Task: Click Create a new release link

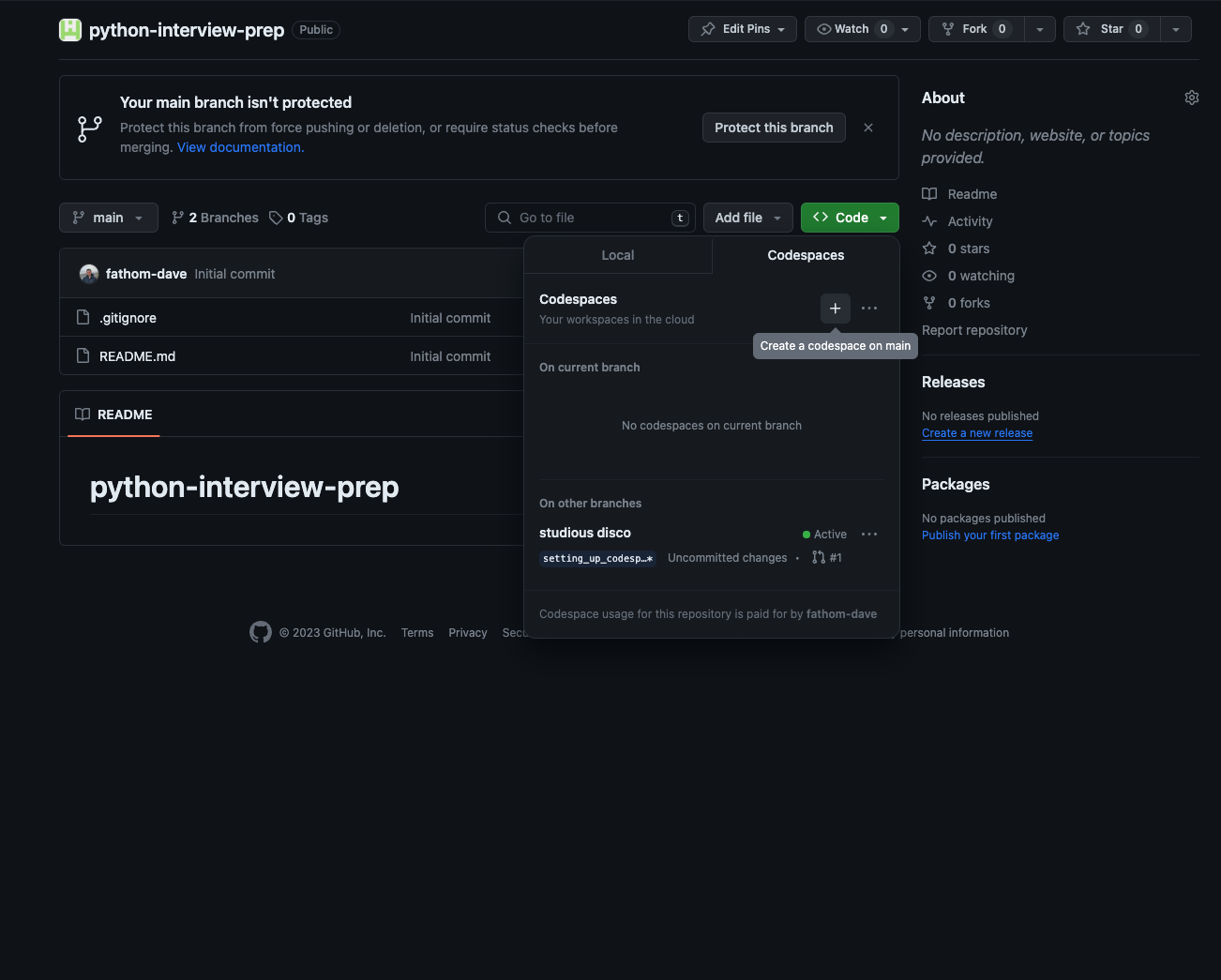Action: point(977,433)
